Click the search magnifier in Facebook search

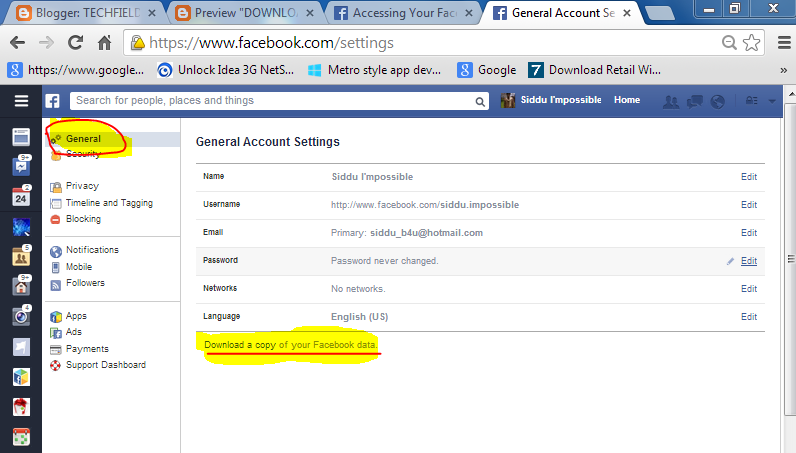click(x=480, y=102)
